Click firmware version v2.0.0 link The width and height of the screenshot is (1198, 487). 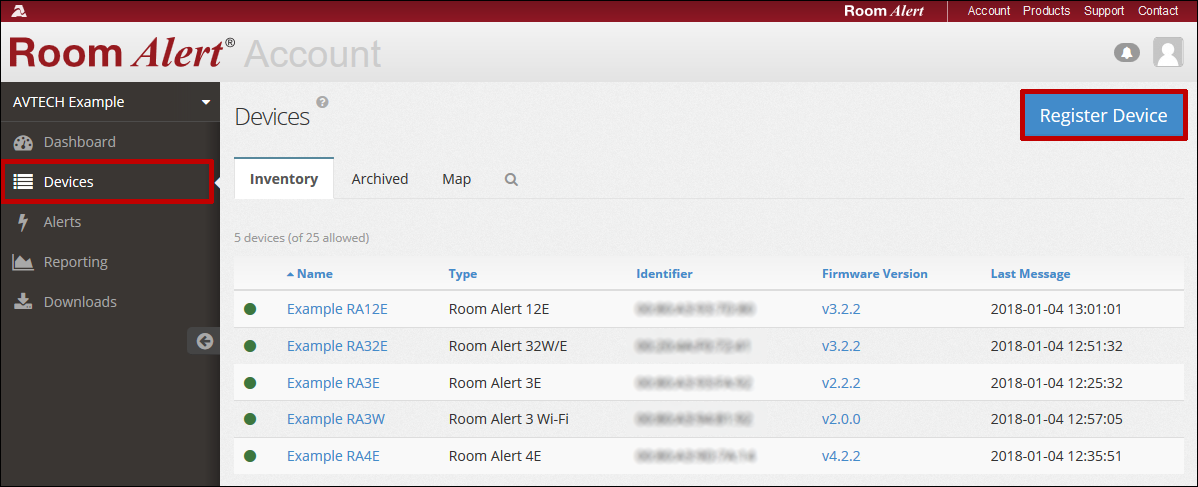pos(841,419)
